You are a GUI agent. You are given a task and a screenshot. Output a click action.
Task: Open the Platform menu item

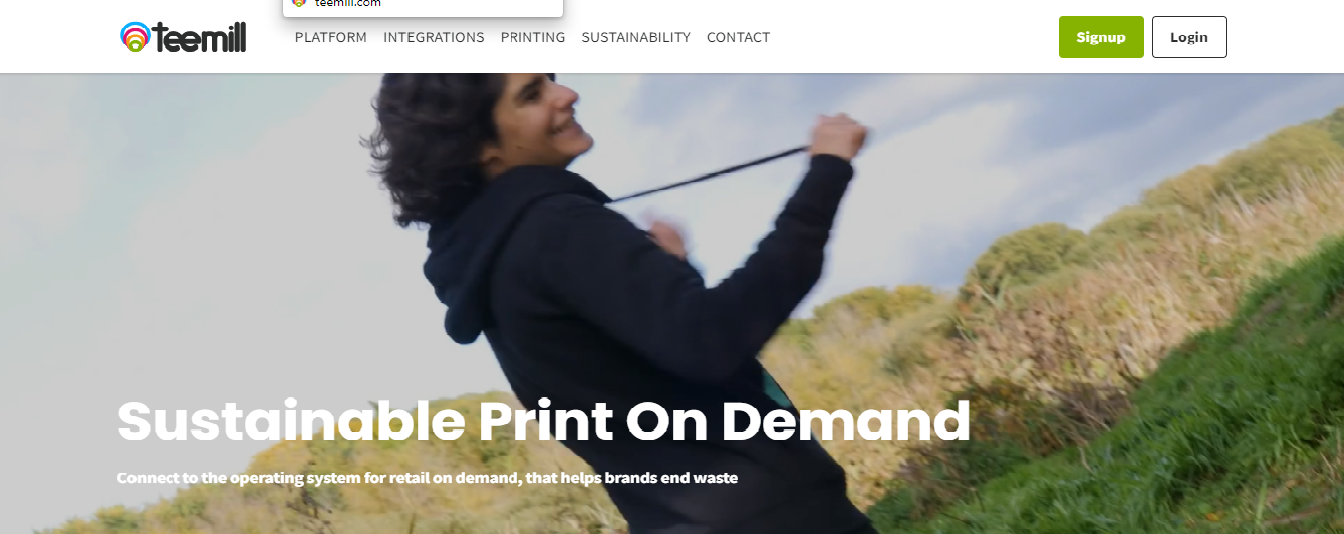click(x=331, y=37)
